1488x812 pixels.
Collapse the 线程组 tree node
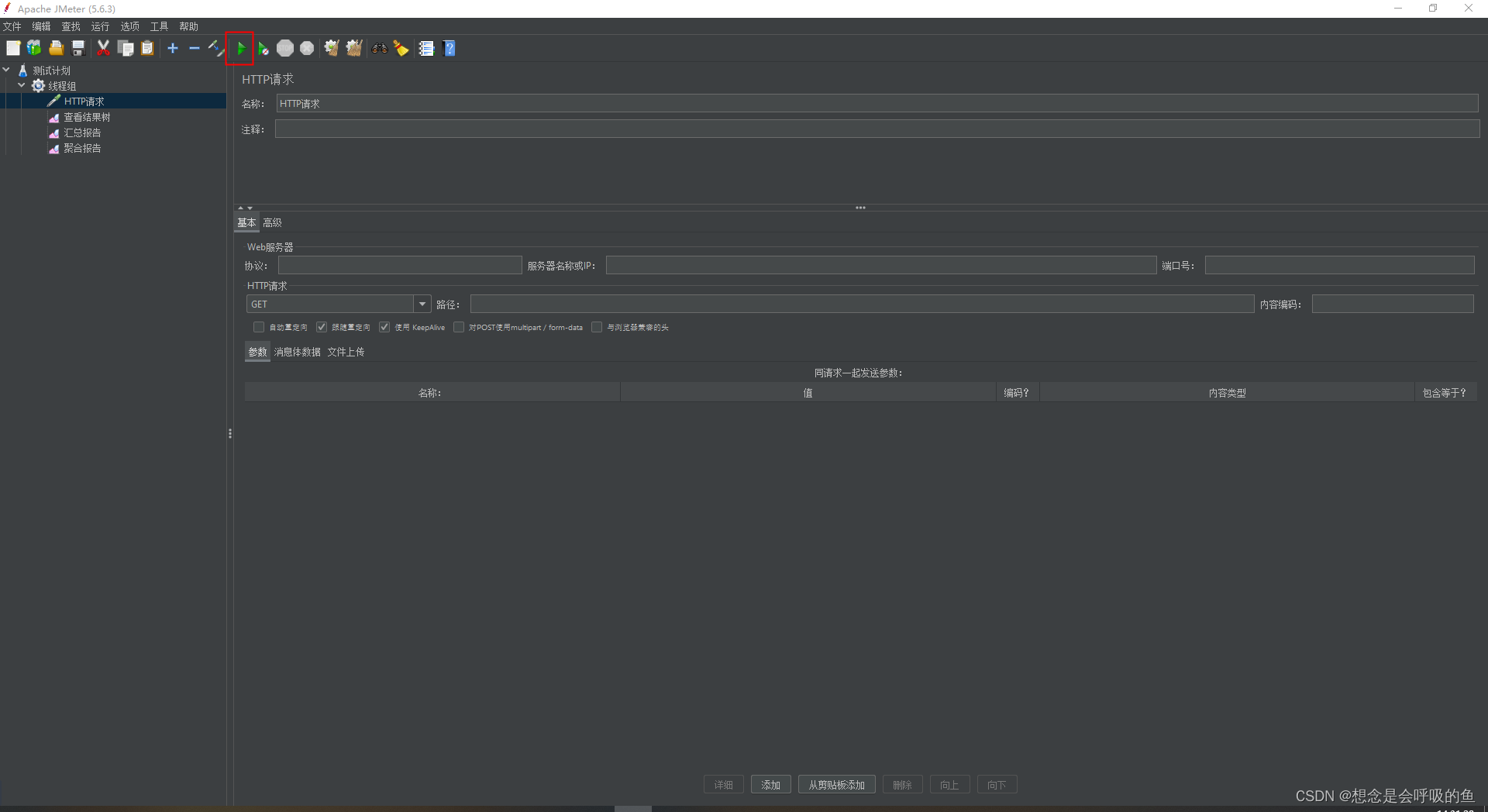[x=22, y=85]
